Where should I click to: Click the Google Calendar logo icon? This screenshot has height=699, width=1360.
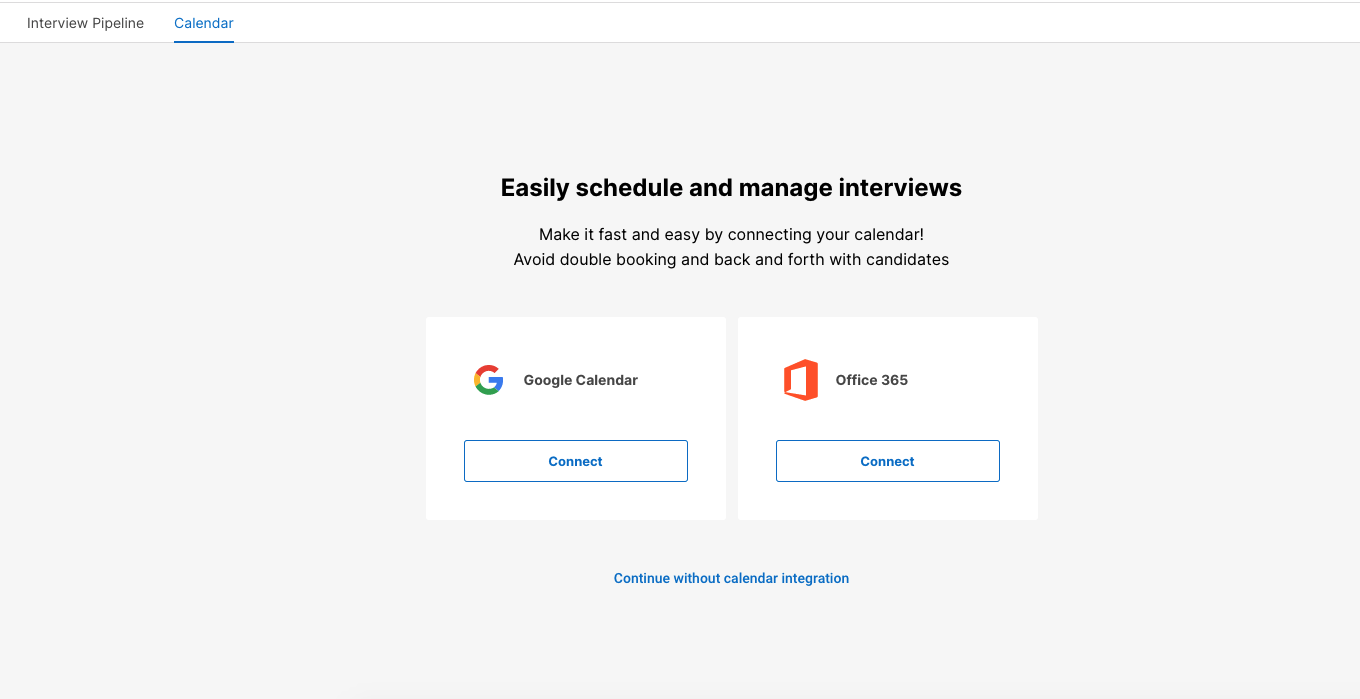(x=488, y=380)
